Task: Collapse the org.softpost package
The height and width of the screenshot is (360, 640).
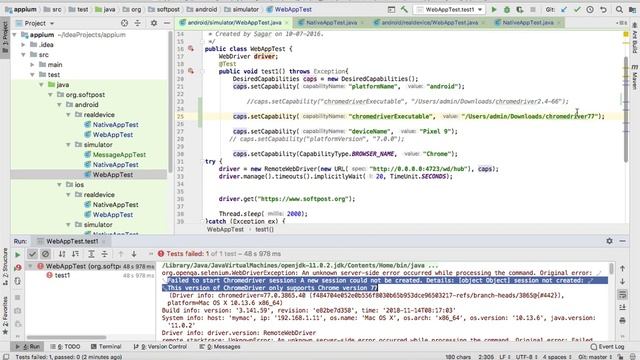Action: [51, 95]
